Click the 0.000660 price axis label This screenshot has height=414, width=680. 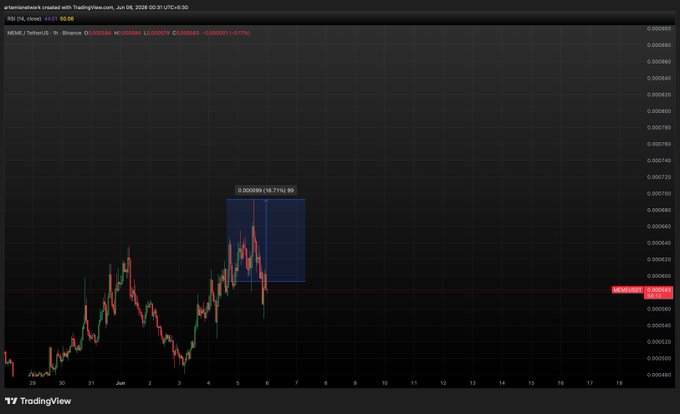click(x=659, y=226)
